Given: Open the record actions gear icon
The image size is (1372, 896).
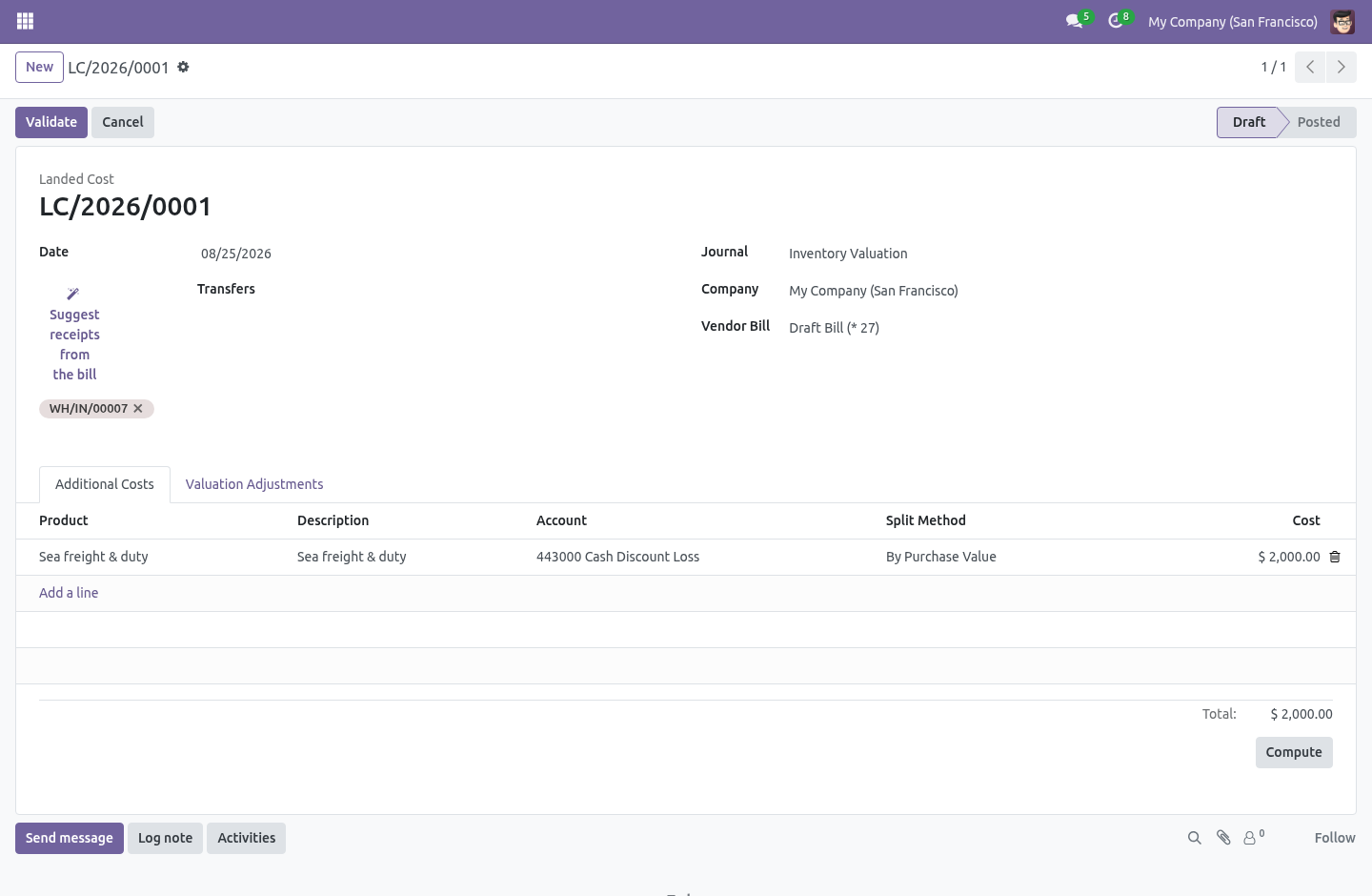Looking at the screenshot, I should [x=183, y=67].
